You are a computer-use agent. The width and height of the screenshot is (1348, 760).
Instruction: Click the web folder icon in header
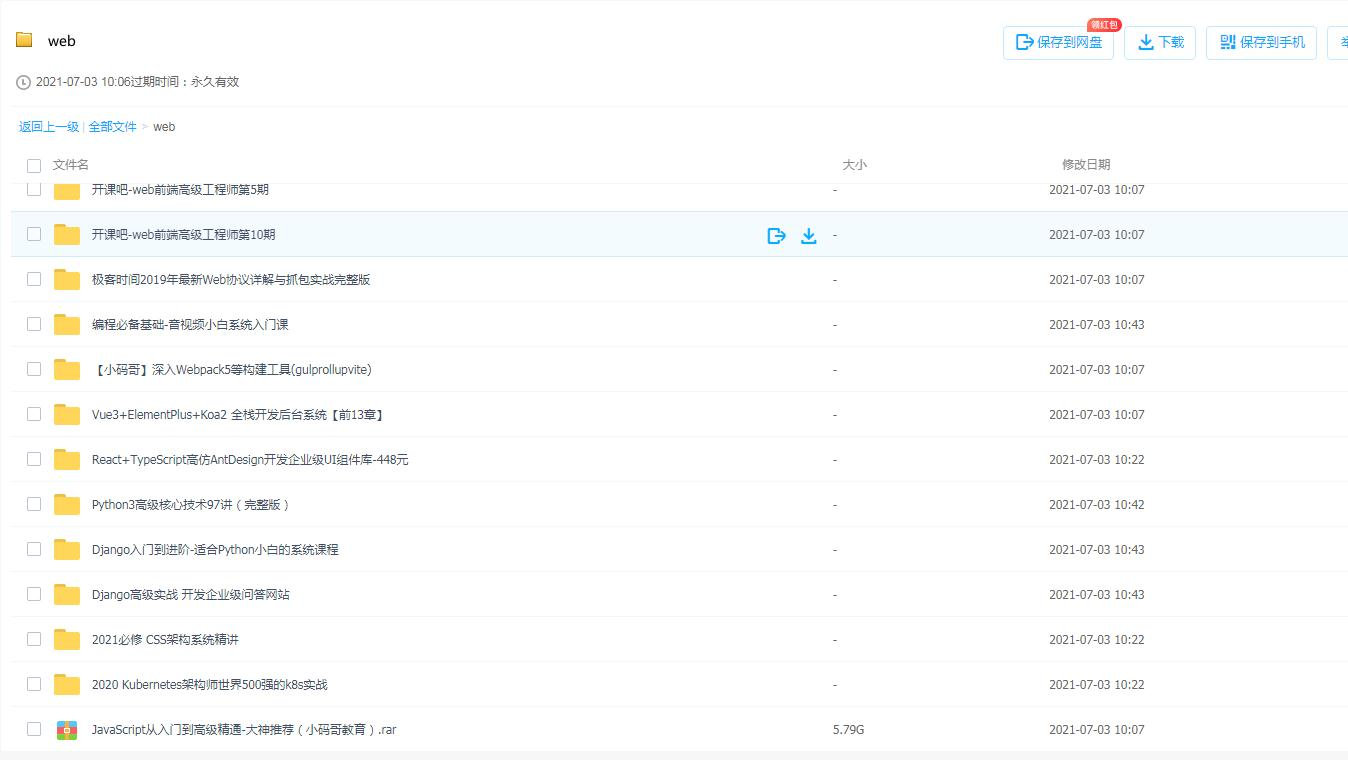click(24, 40)
